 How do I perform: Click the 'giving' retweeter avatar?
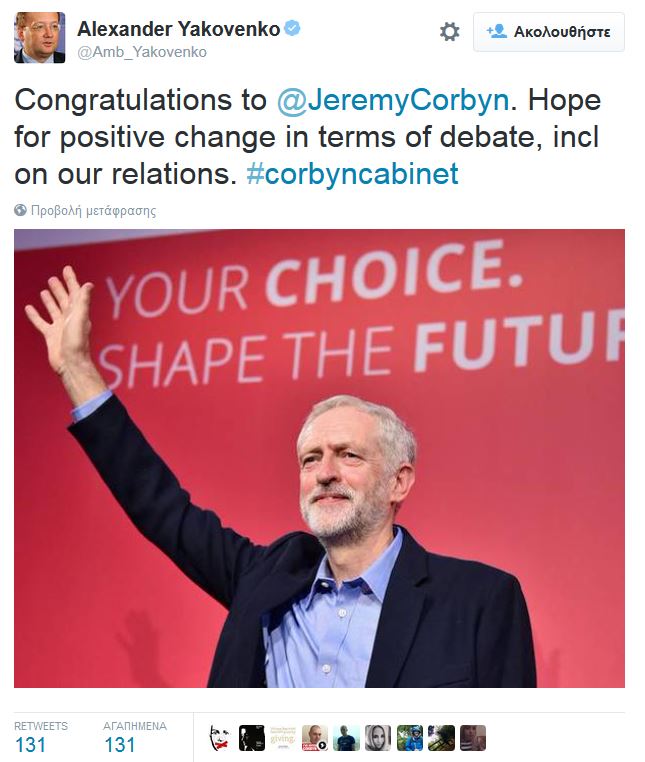pyautogui.click(x=283, y=738)
